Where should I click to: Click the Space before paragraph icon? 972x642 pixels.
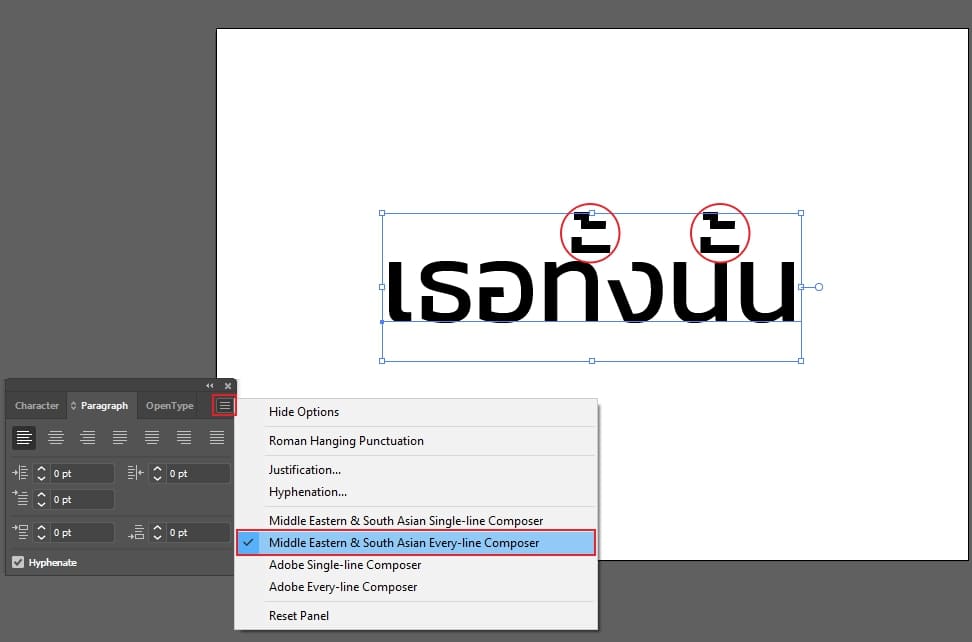(20, 532)
